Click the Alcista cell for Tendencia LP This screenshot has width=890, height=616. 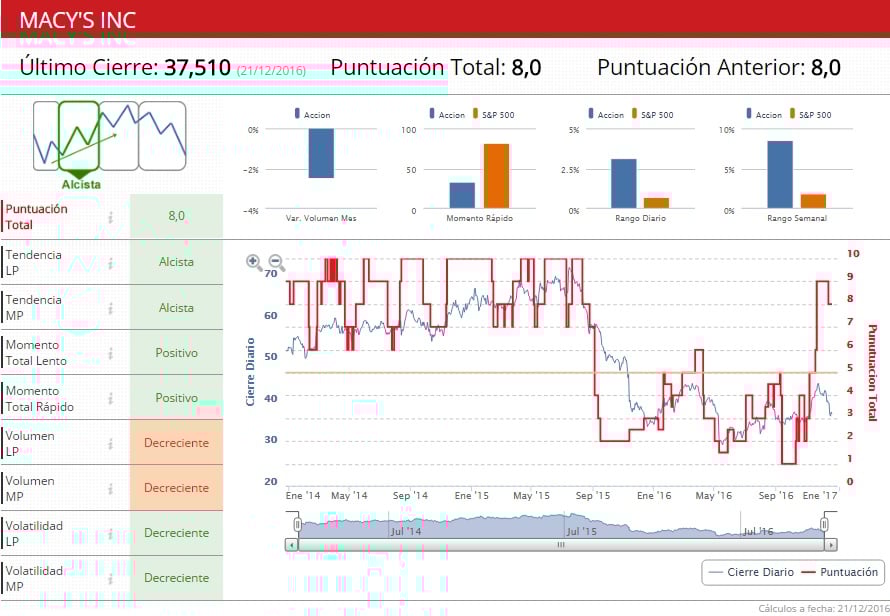pos(177,262)
